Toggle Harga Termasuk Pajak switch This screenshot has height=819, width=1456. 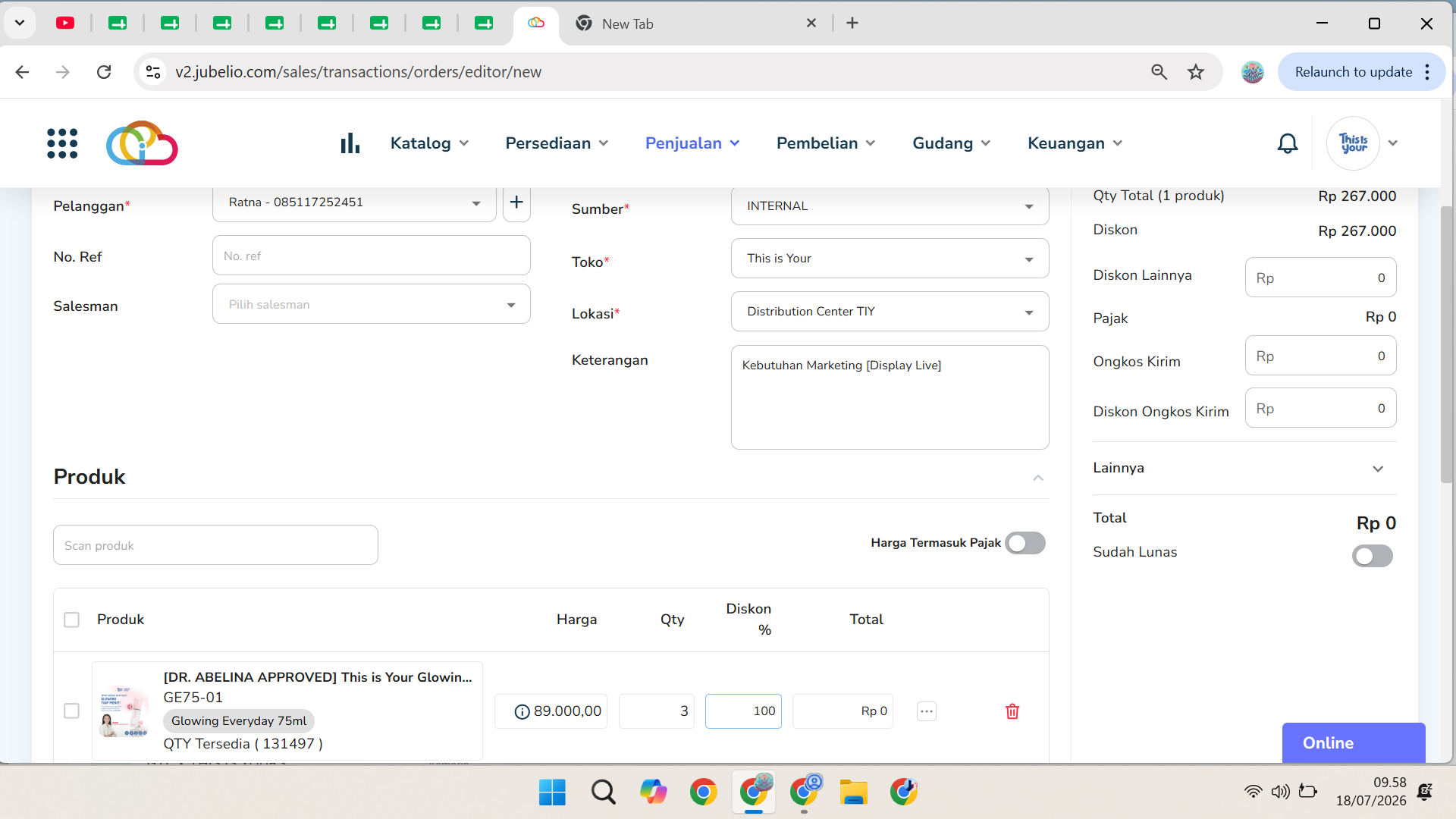[1025, 543]
